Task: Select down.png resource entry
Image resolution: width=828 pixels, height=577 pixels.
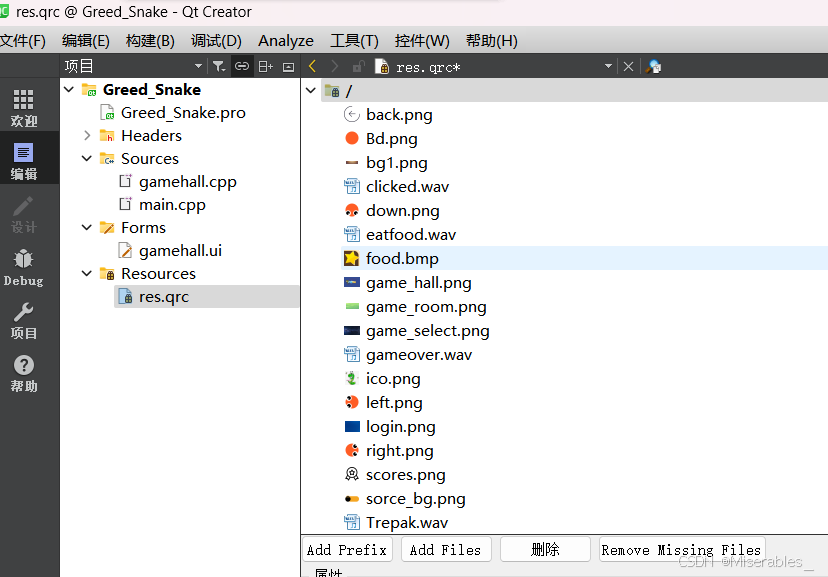Action: [x=402, y=211]
